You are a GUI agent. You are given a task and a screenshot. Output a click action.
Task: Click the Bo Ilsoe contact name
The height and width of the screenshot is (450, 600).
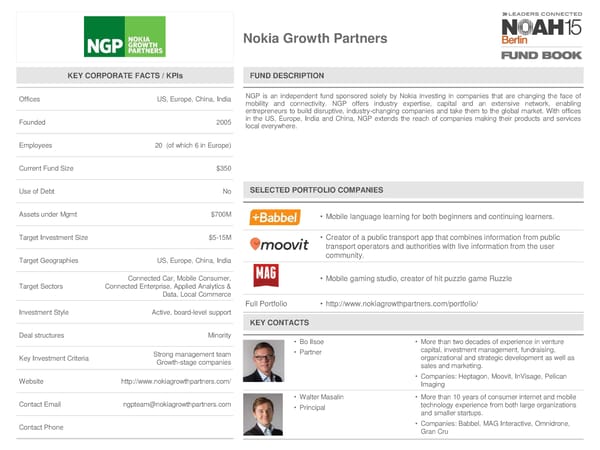311,343
